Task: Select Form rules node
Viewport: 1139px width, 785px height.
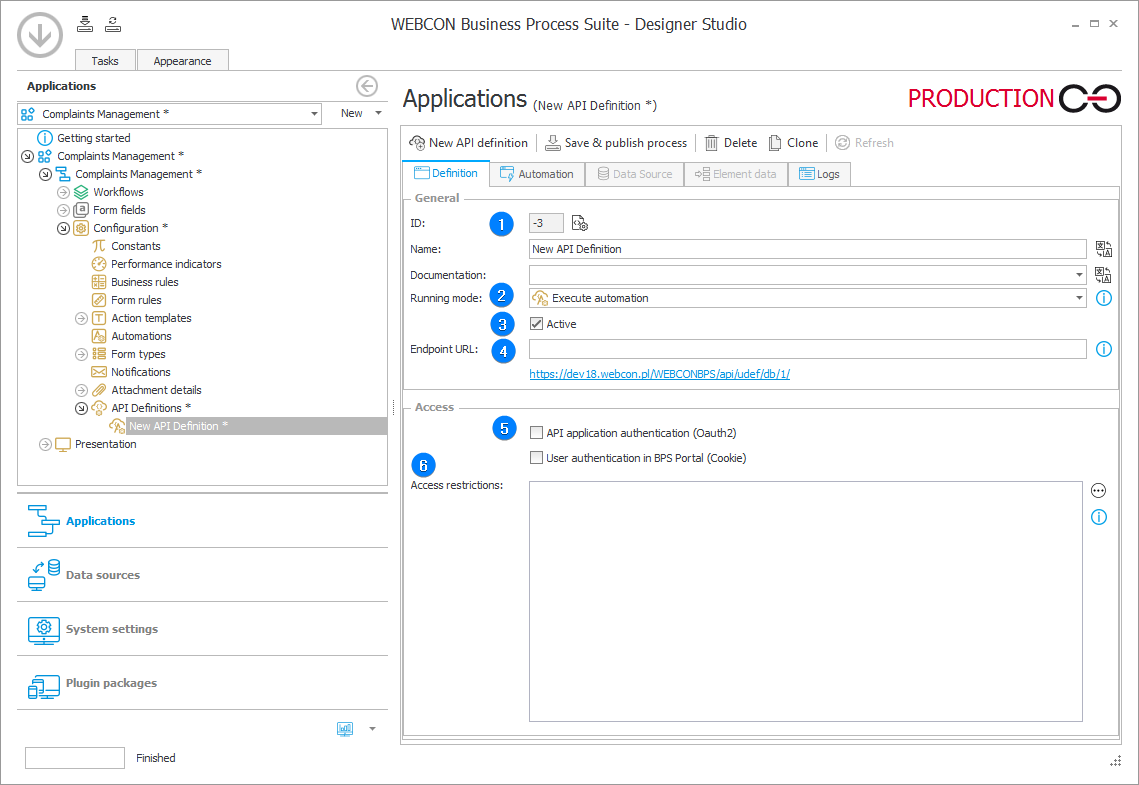Action: click(x=137, y=300)
